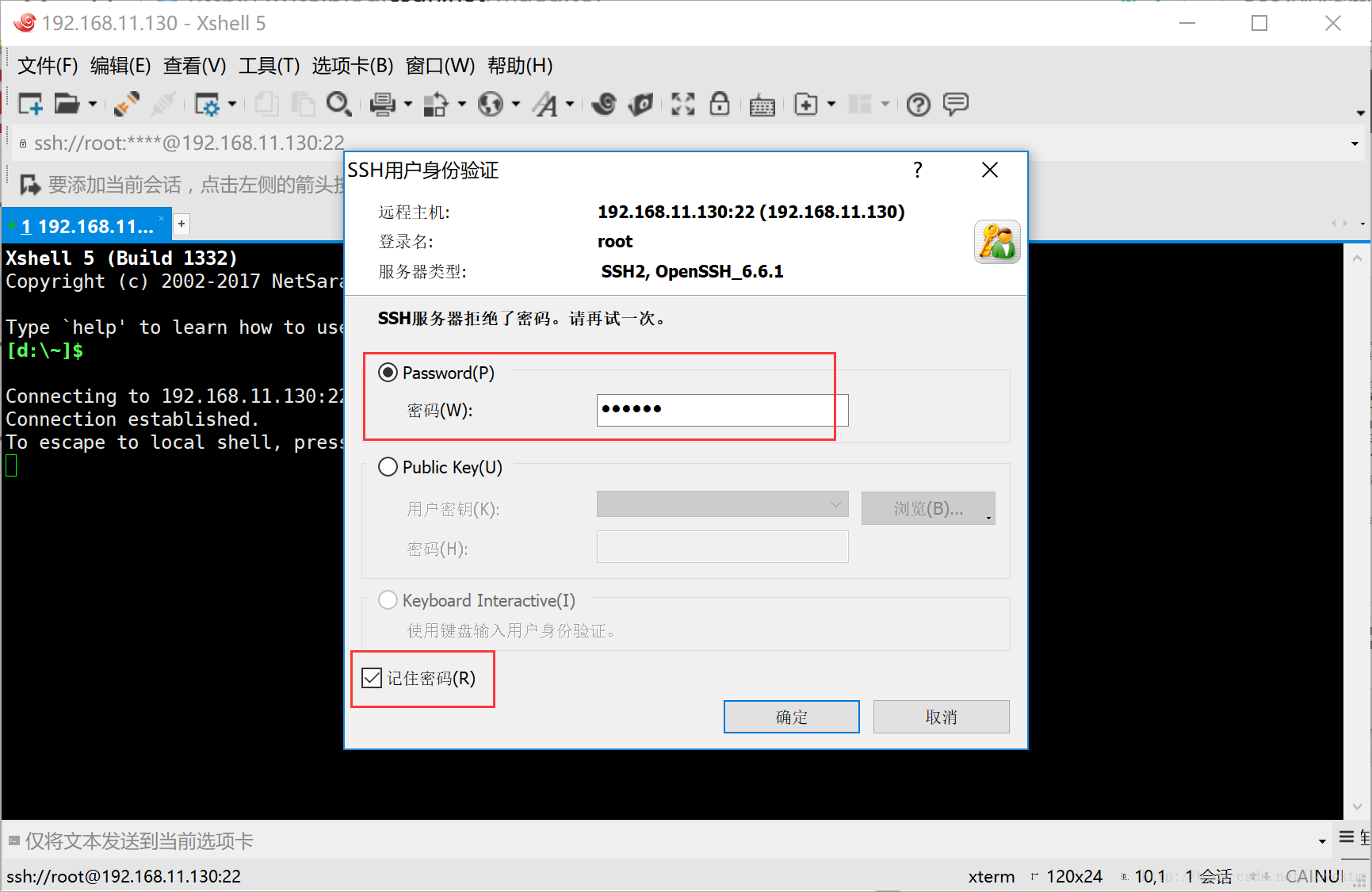
Task: Click the compose bar text field
Action: coord(664,840)
